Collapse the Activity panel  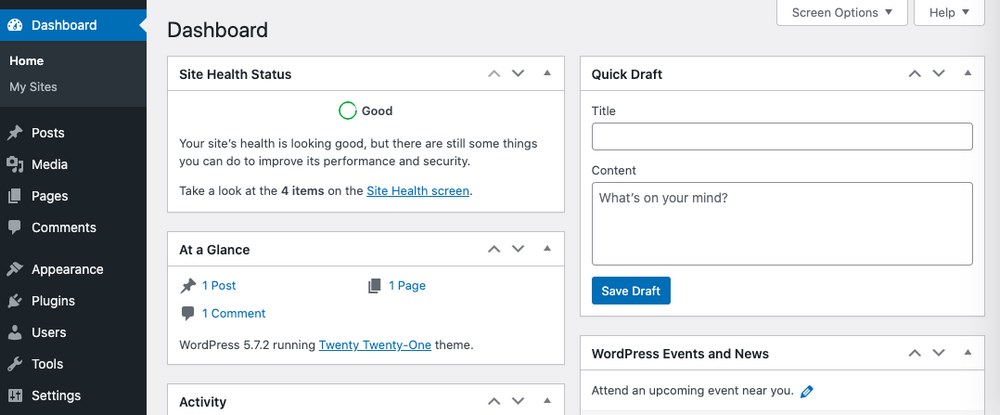[547, 401]
